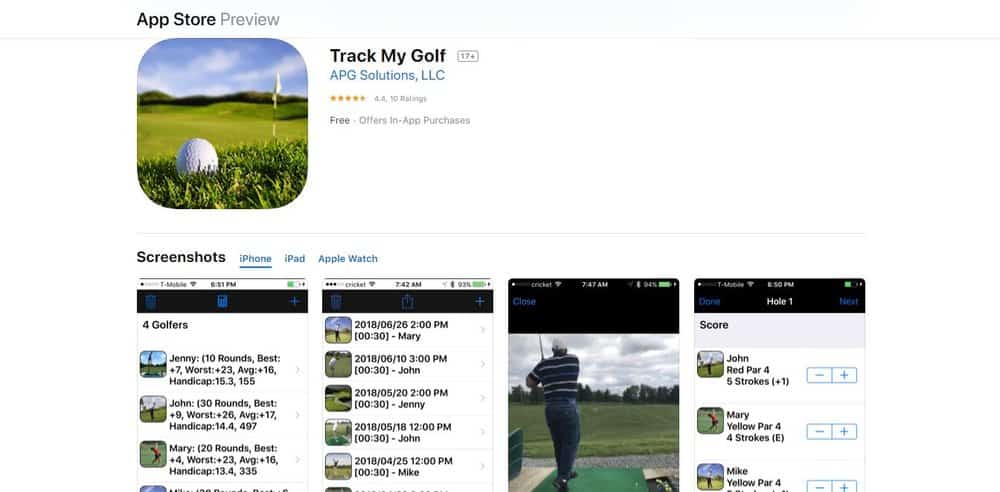Click Next in the Hole 1 screenshot
The image size is (1000, 492).
click(849, 301)
